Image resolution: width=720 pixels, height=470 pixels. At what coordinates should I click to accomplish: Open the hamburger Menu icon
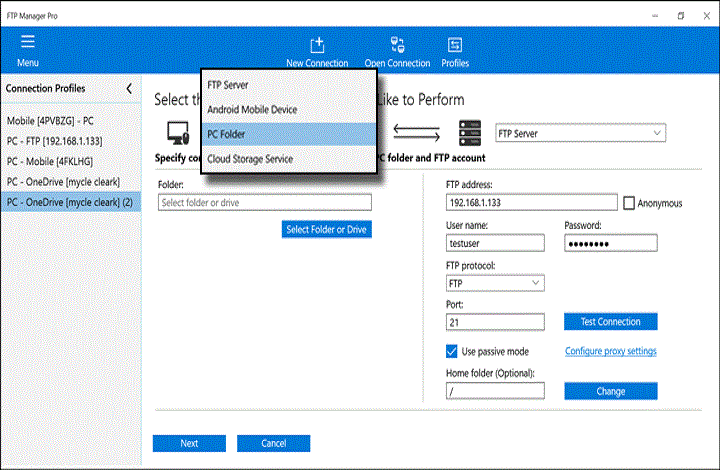tap(27, 42)
